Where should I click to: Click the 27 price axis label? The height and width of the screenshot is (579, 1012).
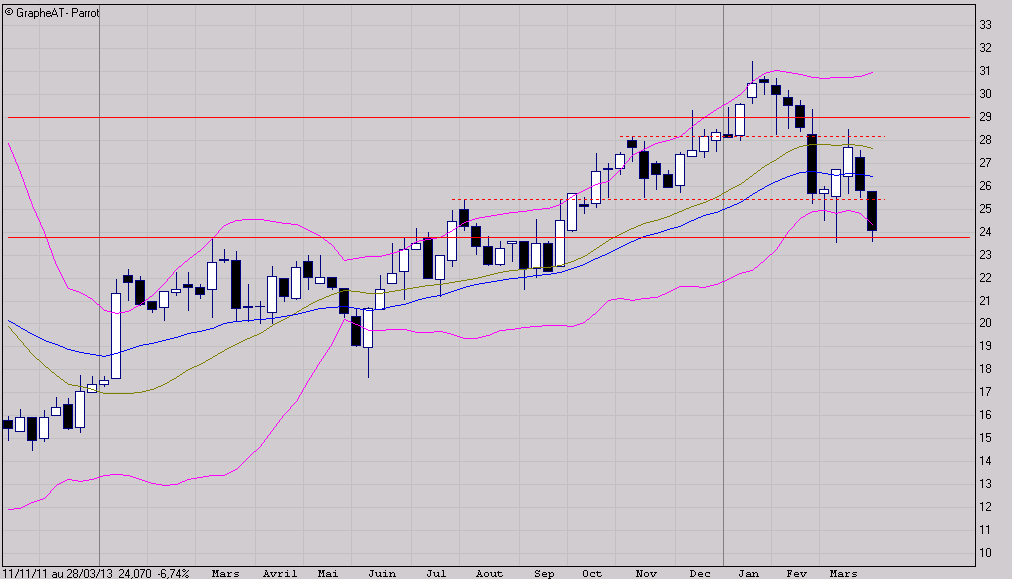[x=986, y=163]
